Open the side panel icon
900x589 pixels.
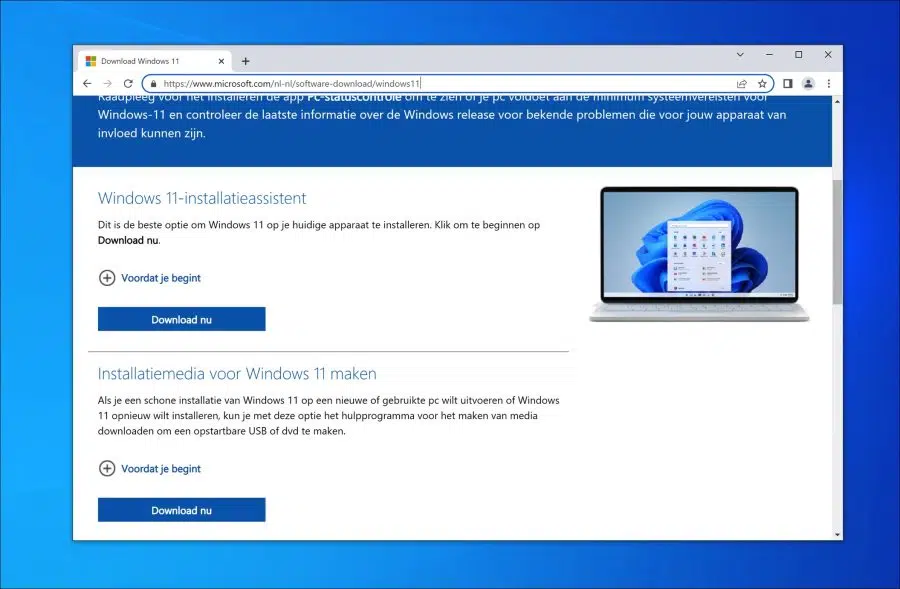(x=788, y=84)
